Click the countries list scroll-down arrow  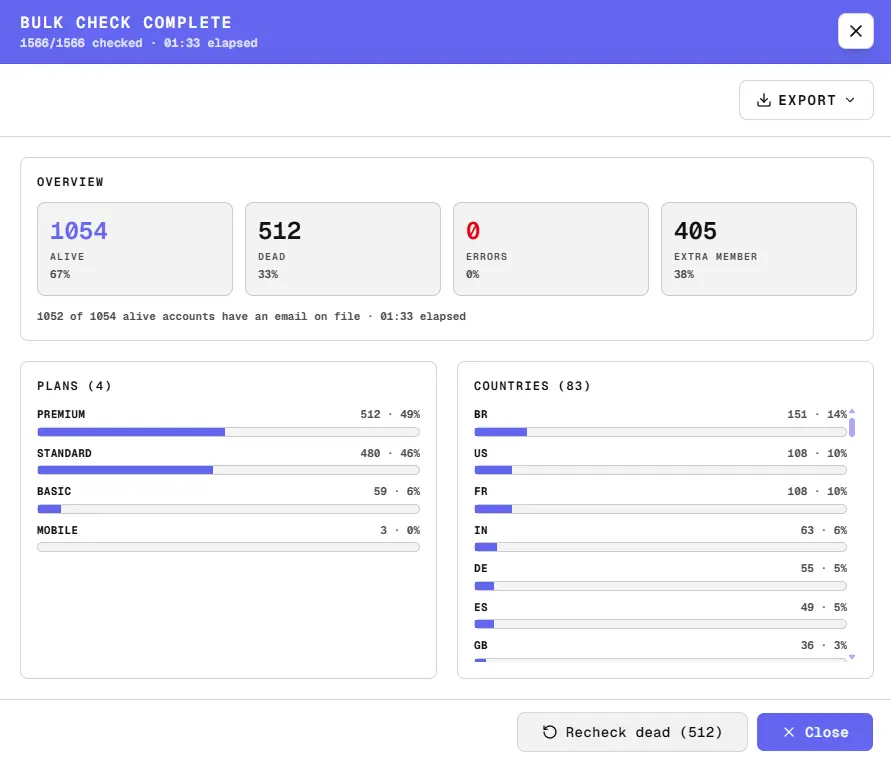[852, 657]
